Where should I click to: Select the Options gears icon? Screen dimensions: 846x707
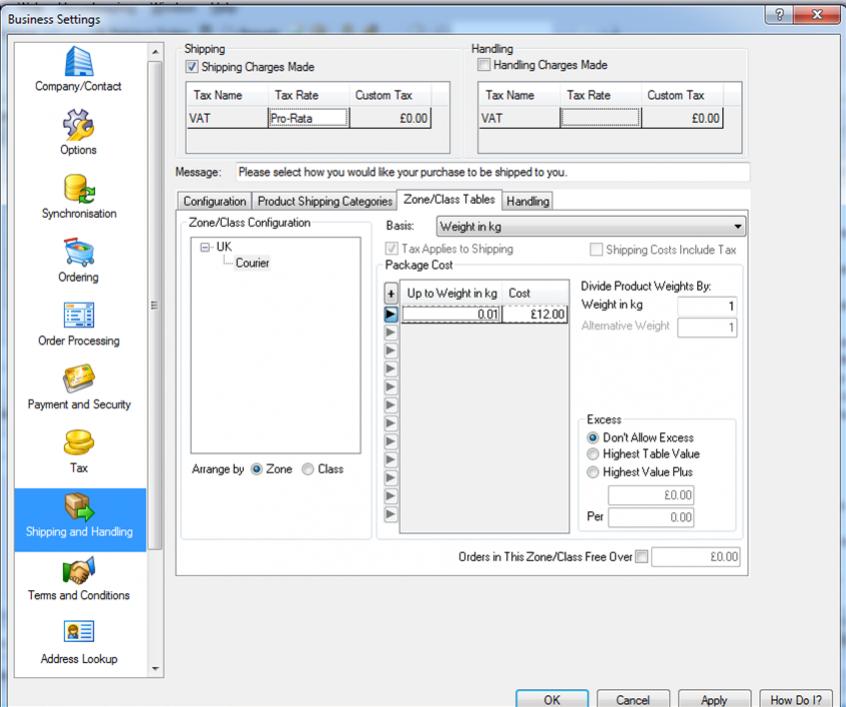[78, 124]
